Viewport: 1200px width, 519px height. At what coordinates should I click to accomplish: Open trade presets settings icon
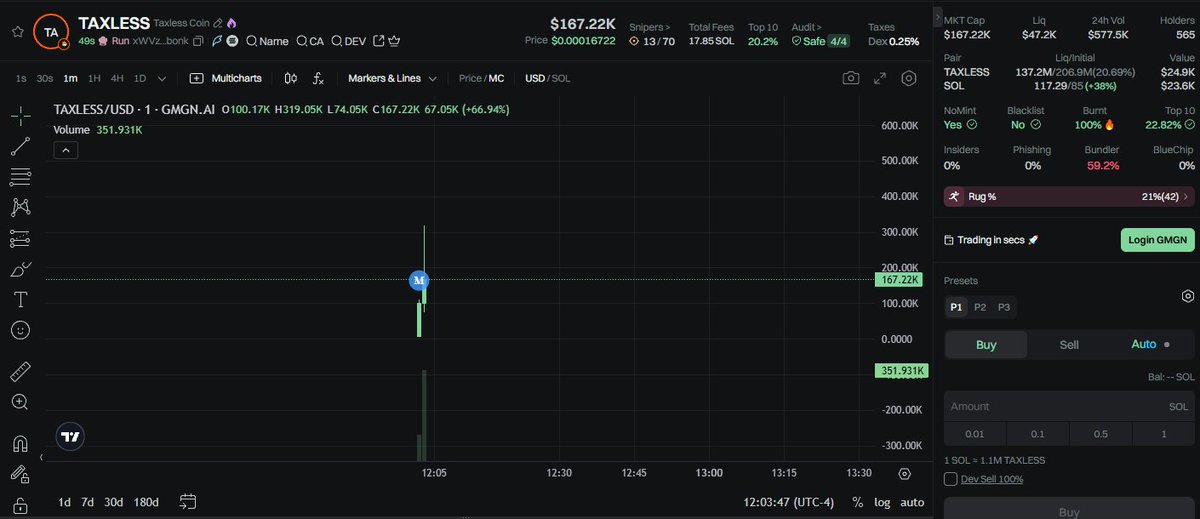tap(1187, 296)
